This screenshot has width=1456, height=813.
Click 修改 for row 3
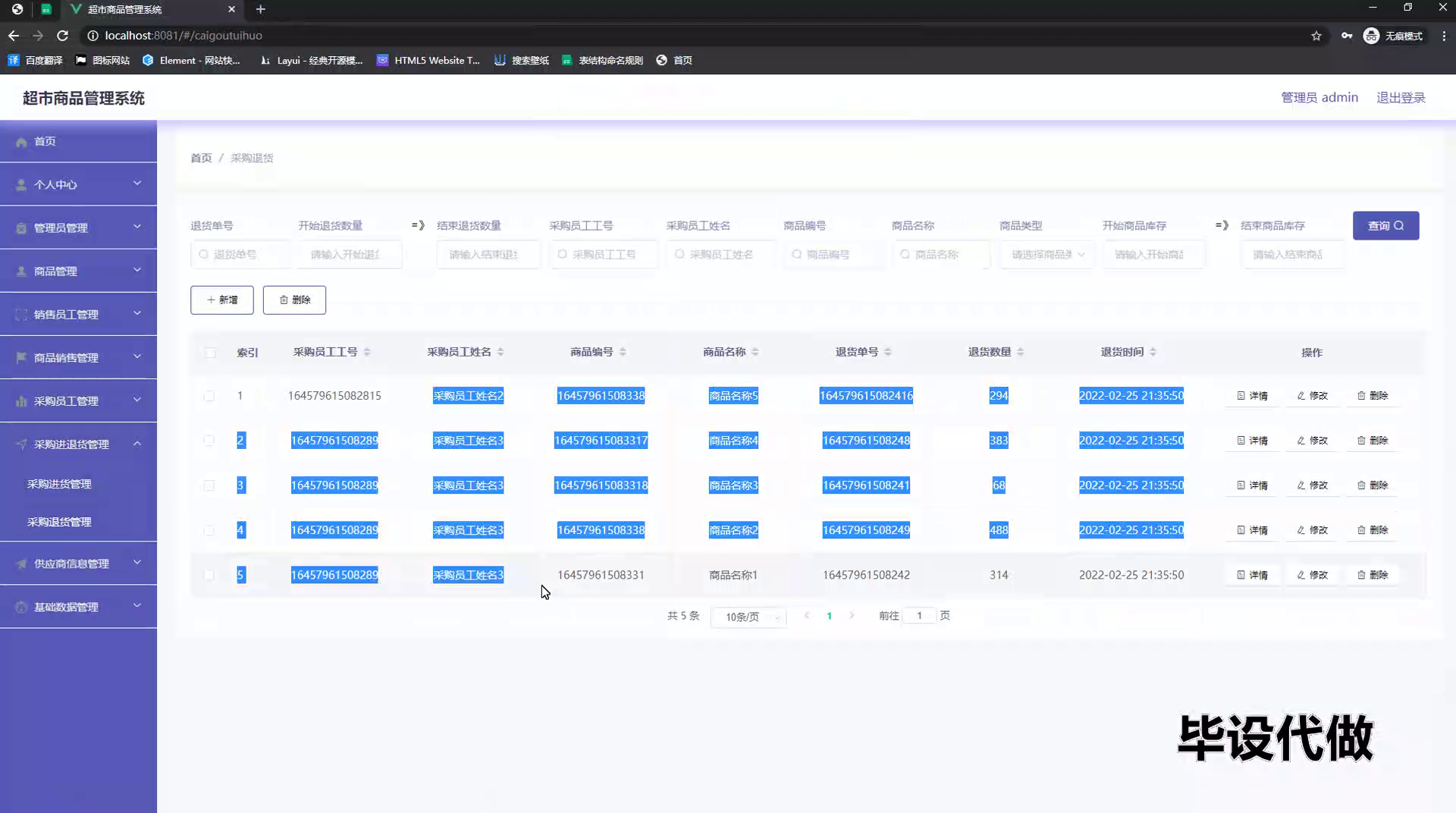[x=1312, y=485]
